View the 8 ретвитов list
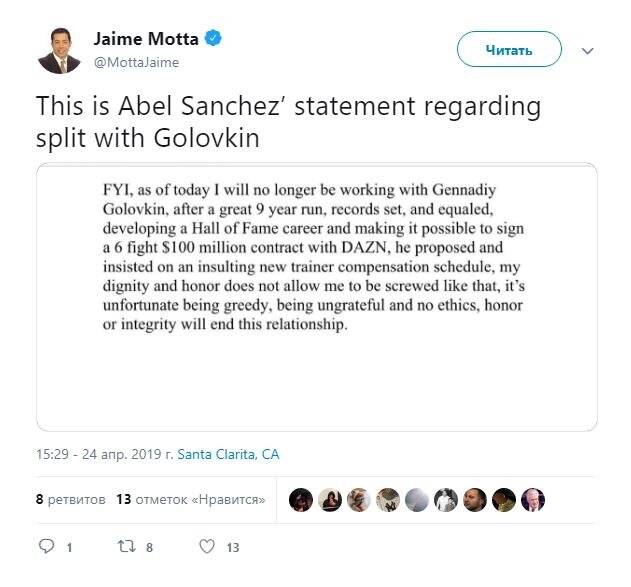The image size is (631, 587). coord(70,499)
